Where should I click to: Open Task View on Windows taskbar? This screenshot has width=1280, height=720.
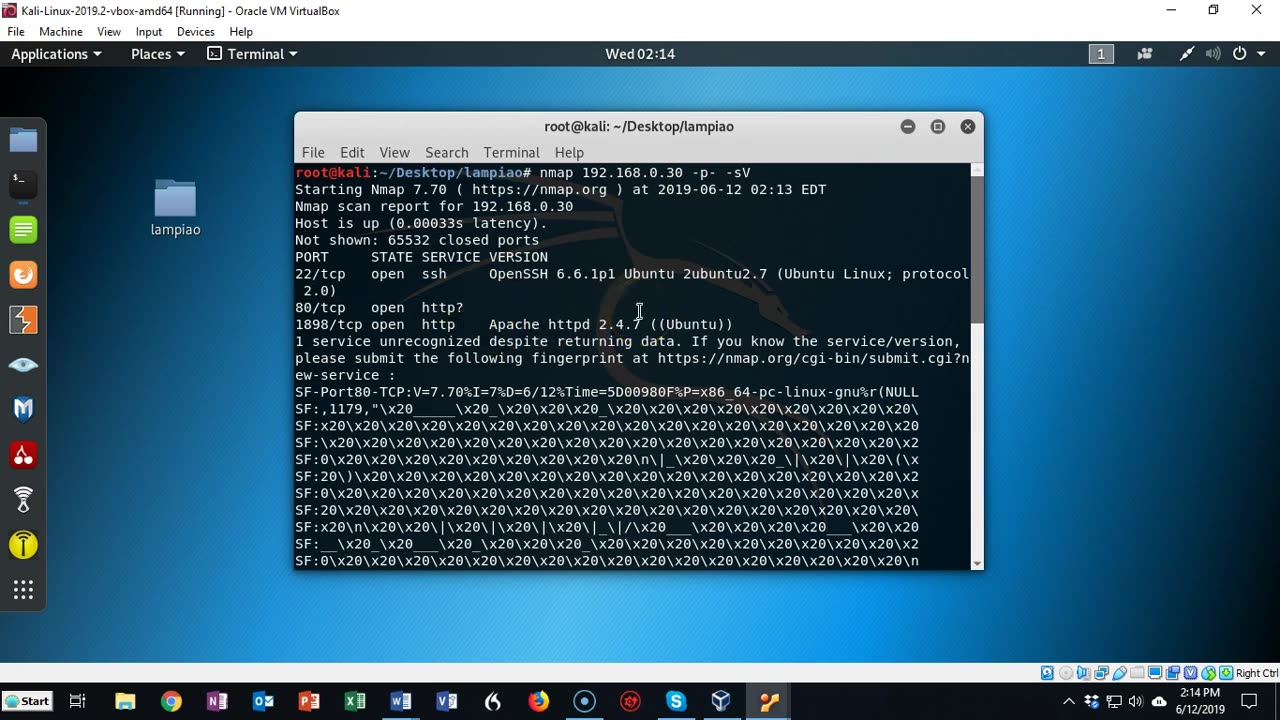tap(77, 702)
